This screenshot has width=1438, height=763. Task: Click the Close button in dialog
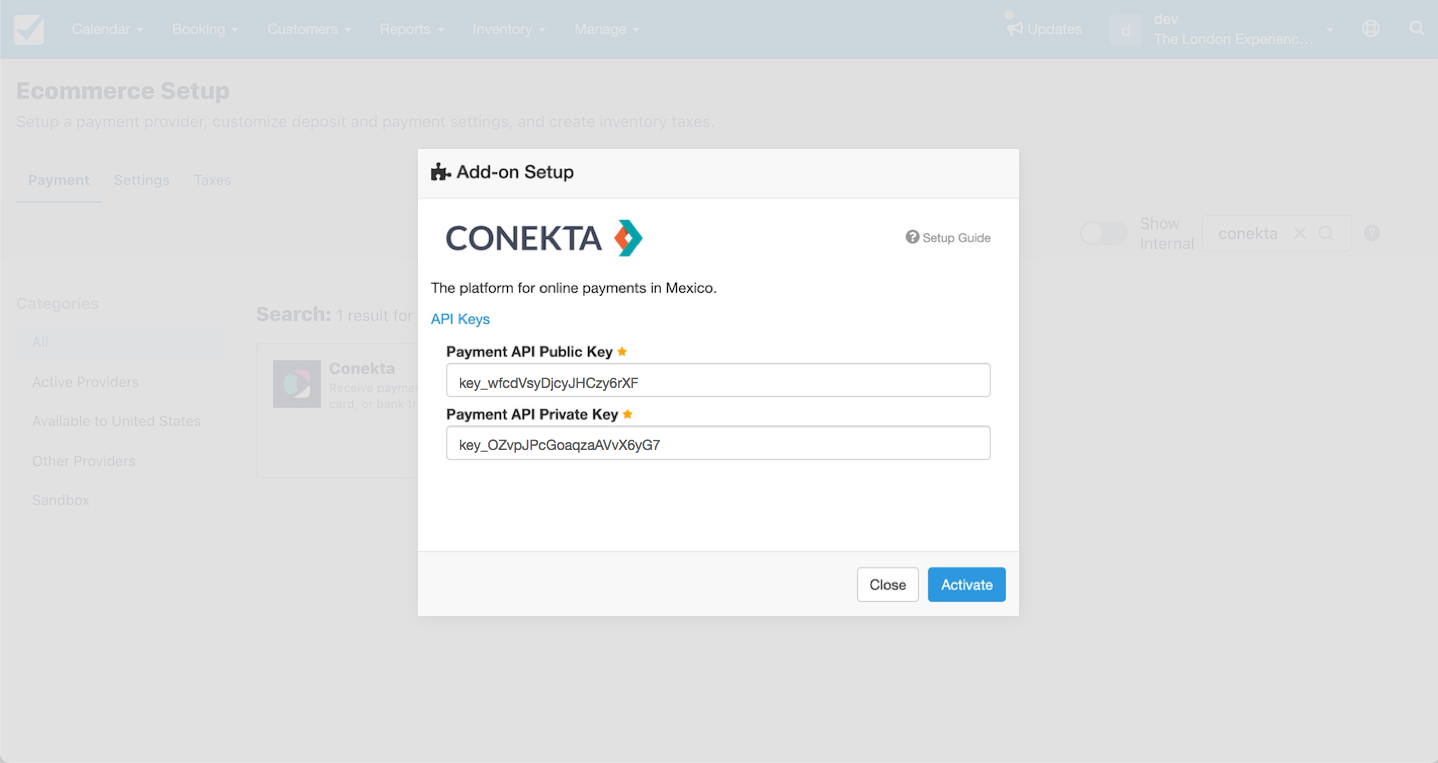(x=888, y=585)
